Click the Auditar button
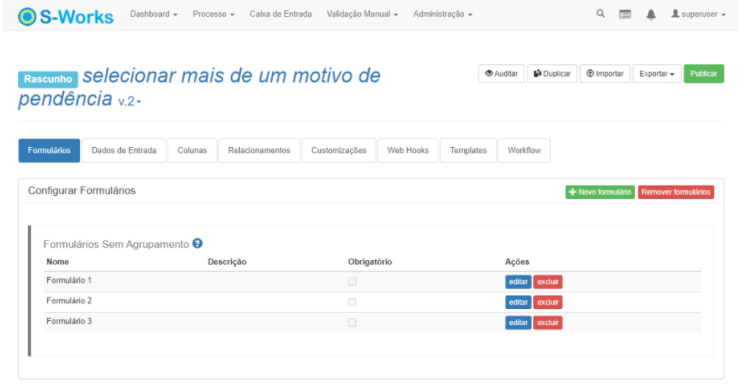This screenshot has height=389, width=746. point(501,74)
